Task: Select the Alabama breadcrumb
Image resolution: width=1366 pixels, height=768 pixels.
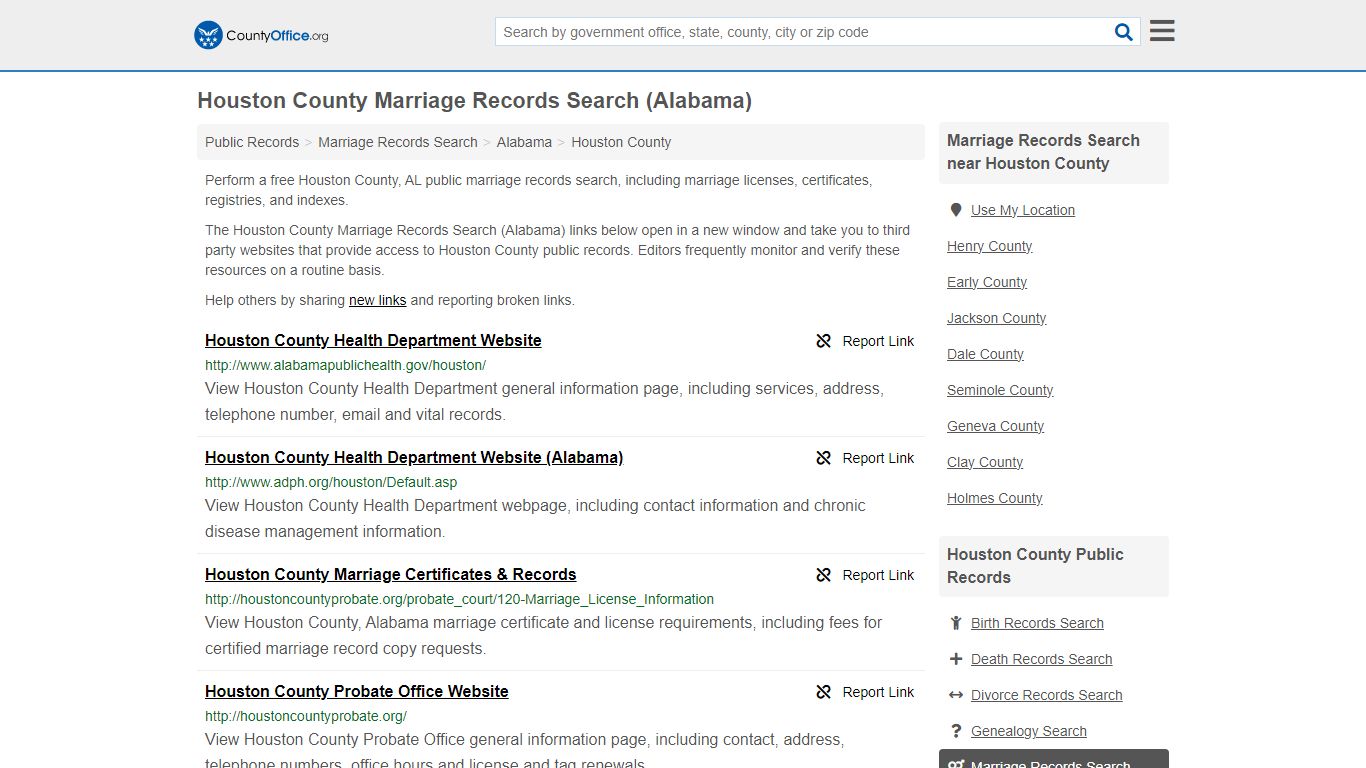Action: pyautogui.click(x=524, y=142)
